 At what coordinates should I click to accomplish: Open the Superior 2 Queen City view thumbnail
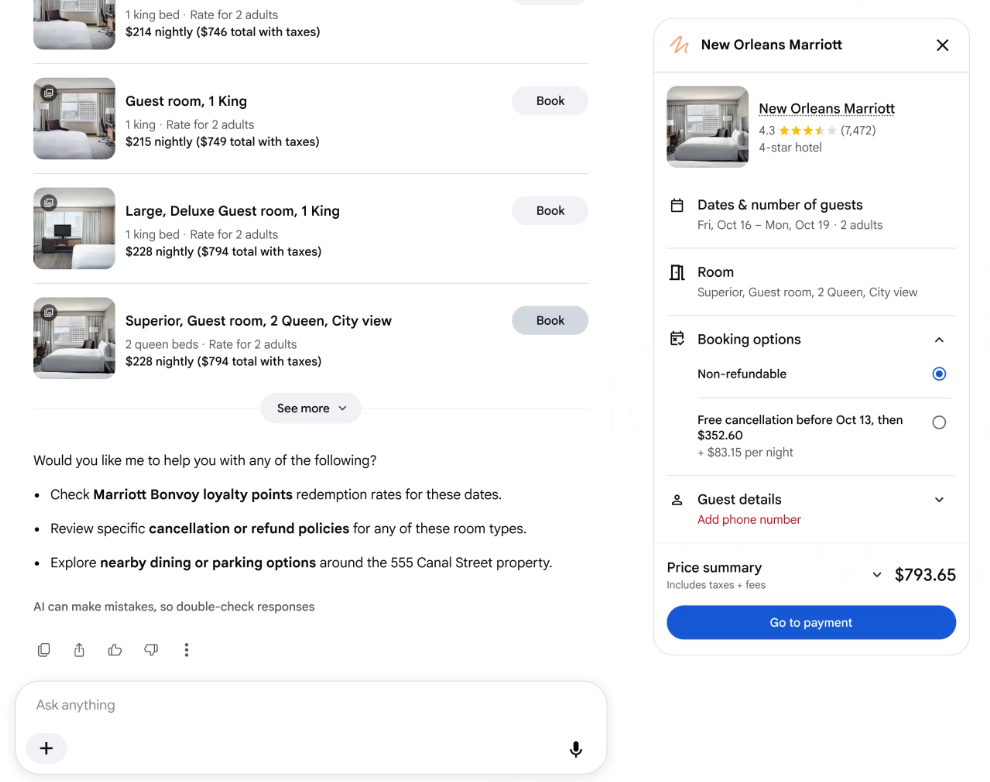[x=75, y=338]
